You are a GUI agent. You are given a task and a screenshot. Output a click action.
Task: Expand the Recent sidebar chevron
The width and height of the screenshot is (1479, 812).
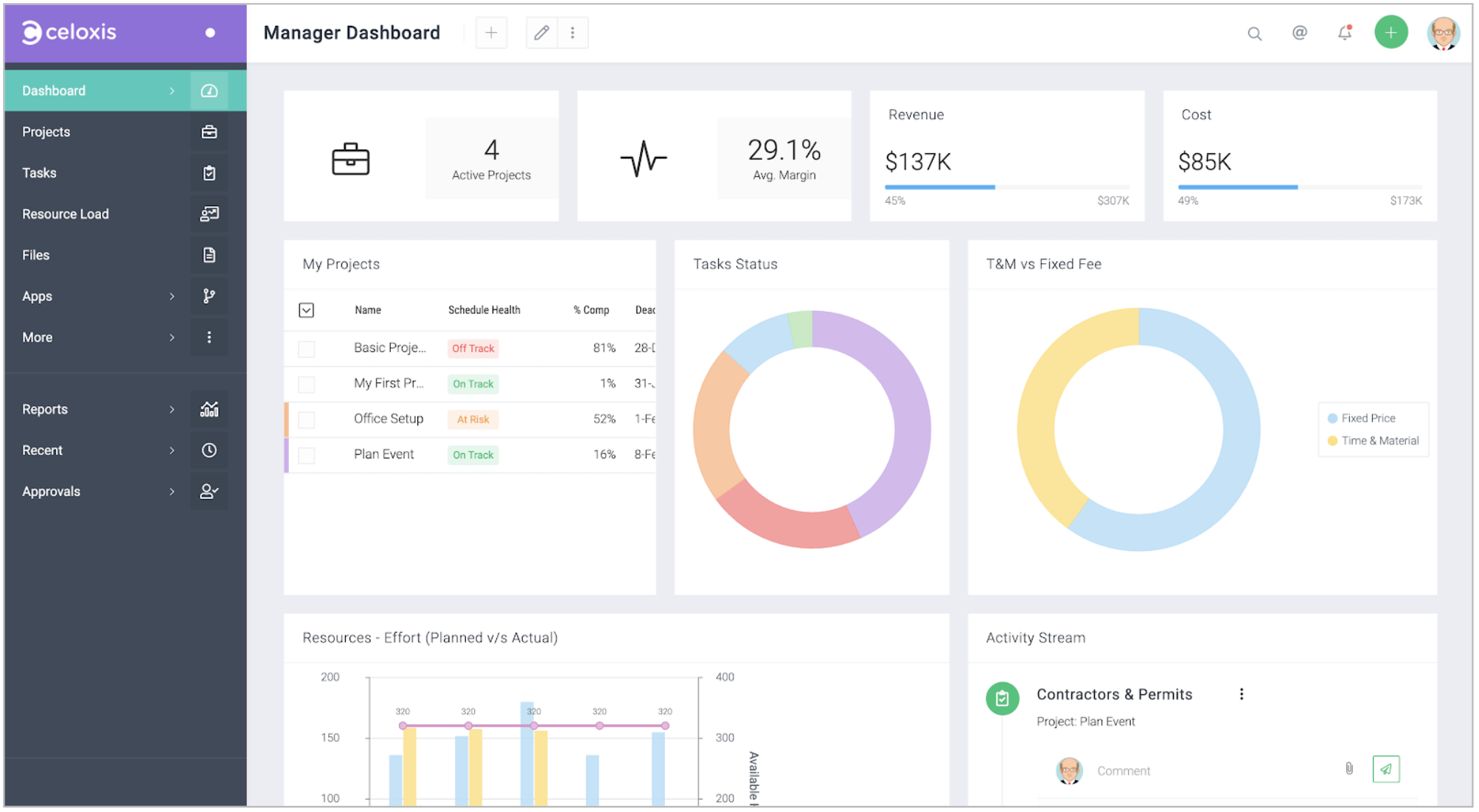coord(172,450)
